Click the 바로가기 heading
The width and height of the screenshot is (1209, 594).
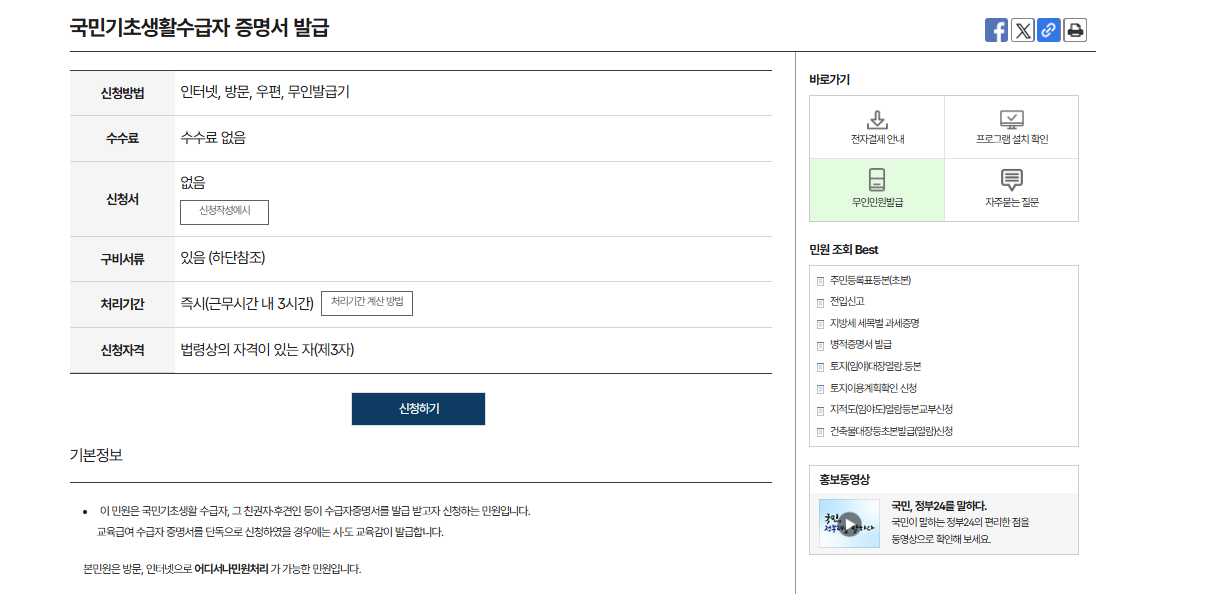pyautogui.click(x=830, y=80)
